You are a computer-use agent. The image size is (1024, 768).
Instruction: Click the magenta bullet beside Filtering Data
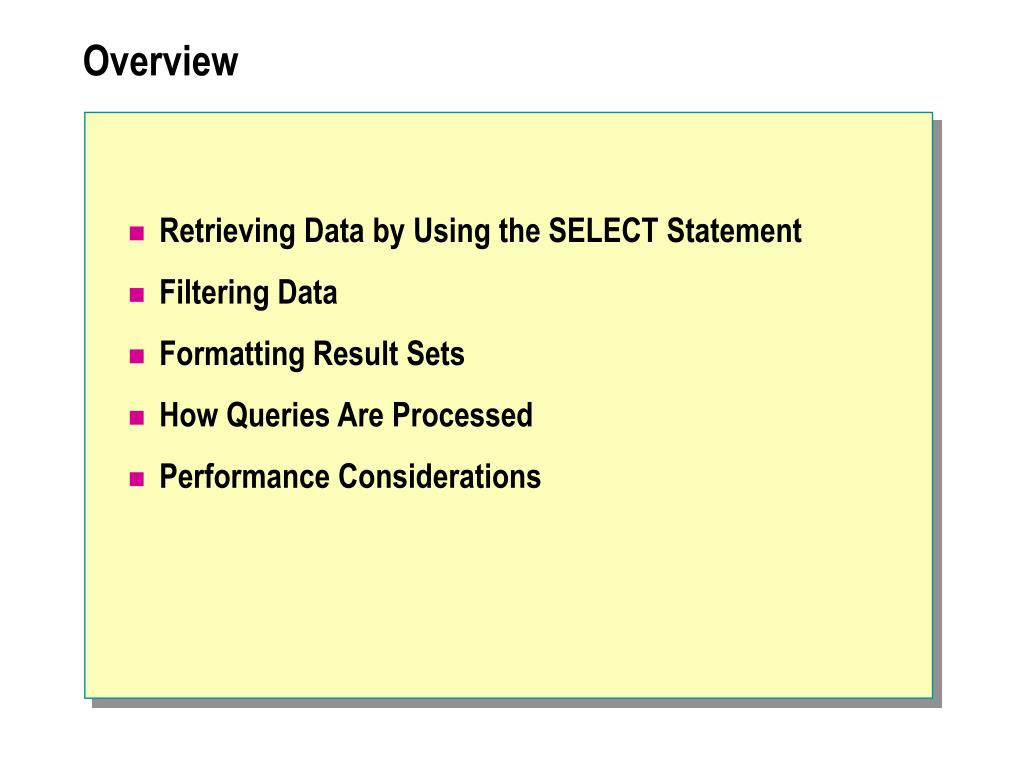pos(136,295)
